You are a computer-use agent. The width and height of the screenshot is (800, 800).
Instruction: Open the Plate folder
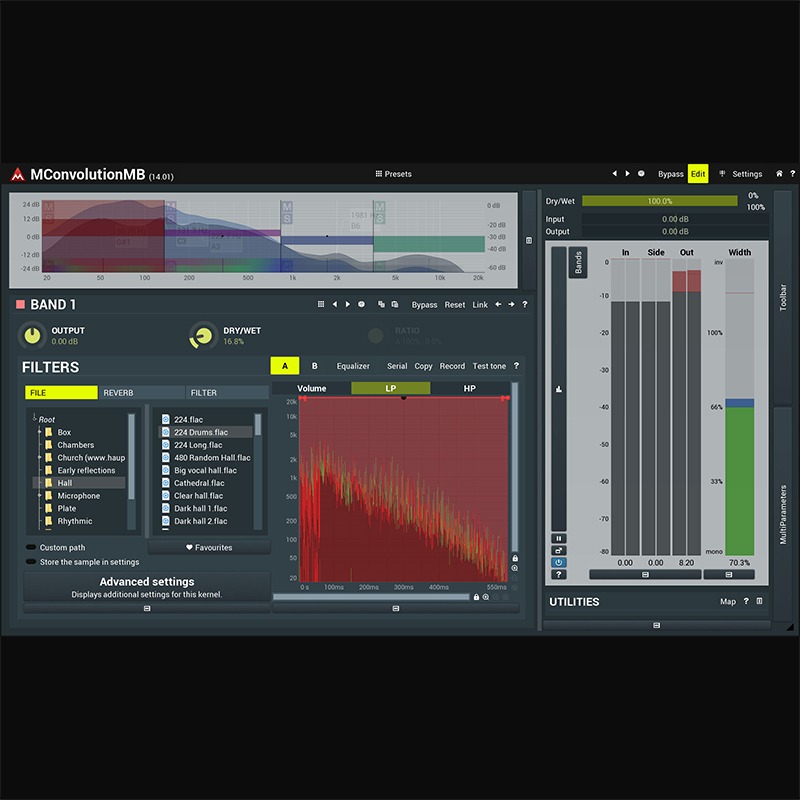tap(66, 508)
